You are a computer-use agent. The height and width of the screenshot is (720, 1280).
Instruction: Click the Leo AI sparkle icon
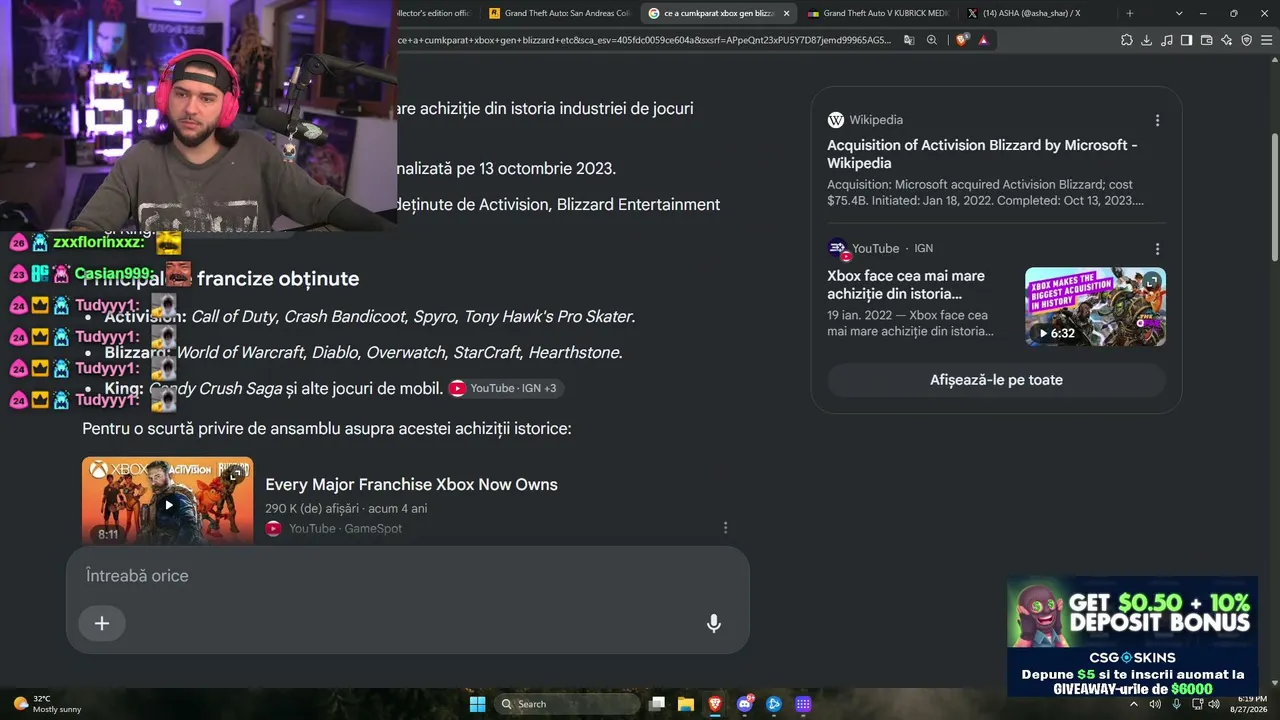click(x=1227, y=40)
